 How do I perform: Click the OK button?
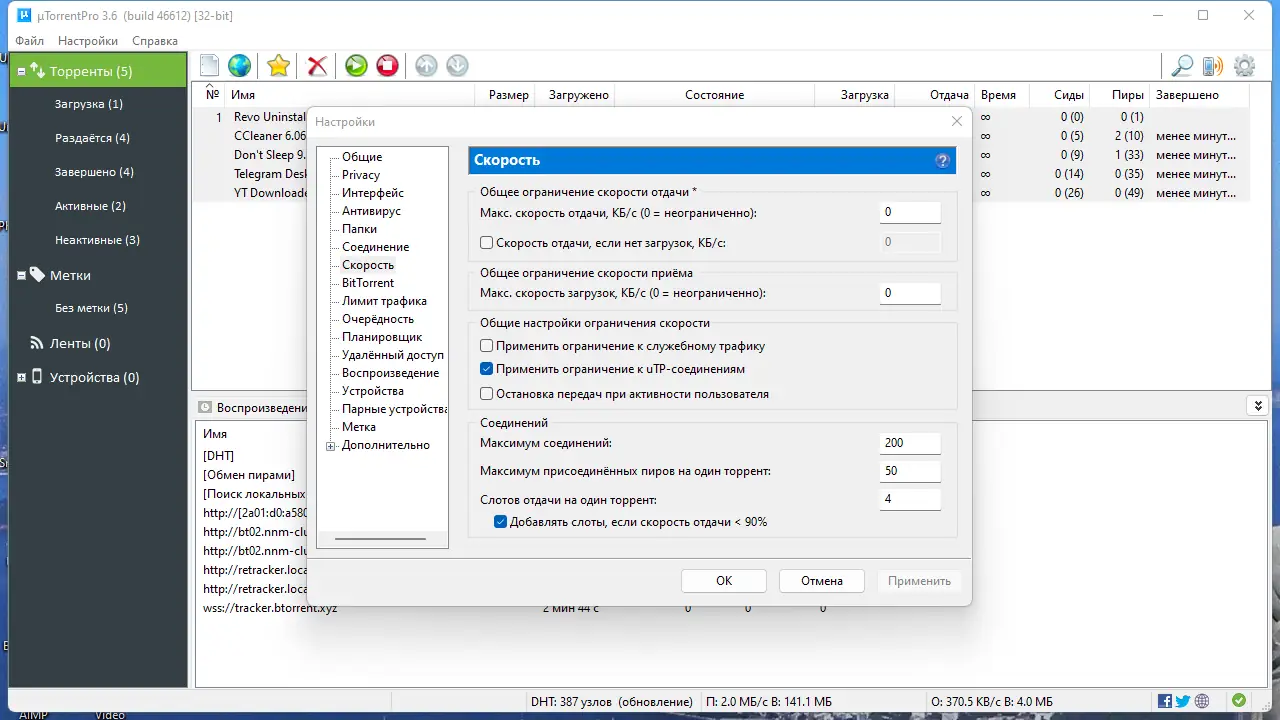click(724, 581)
